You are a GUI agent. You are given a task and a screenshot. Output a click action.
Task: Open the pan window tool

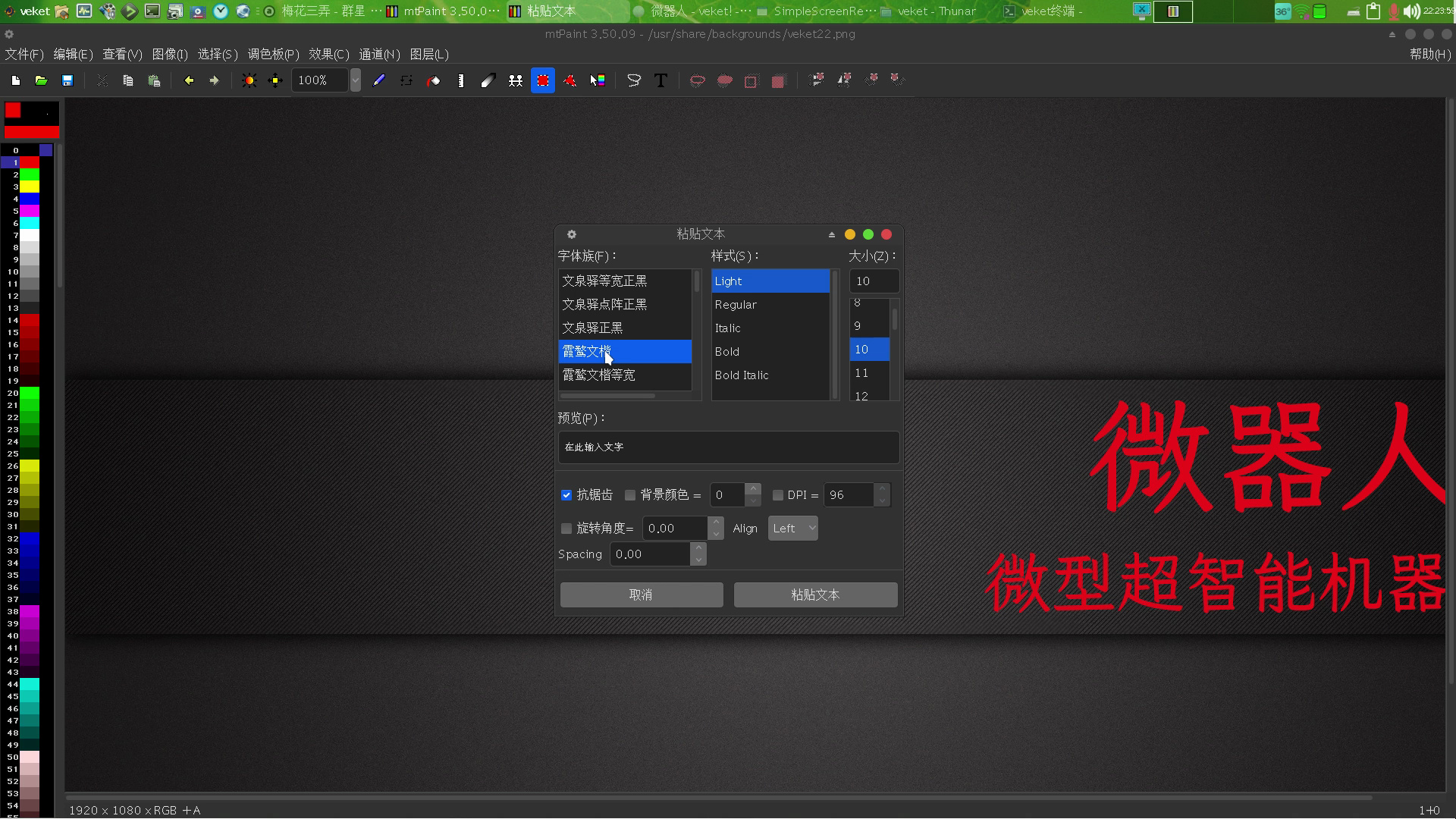[x=275, y=80]
